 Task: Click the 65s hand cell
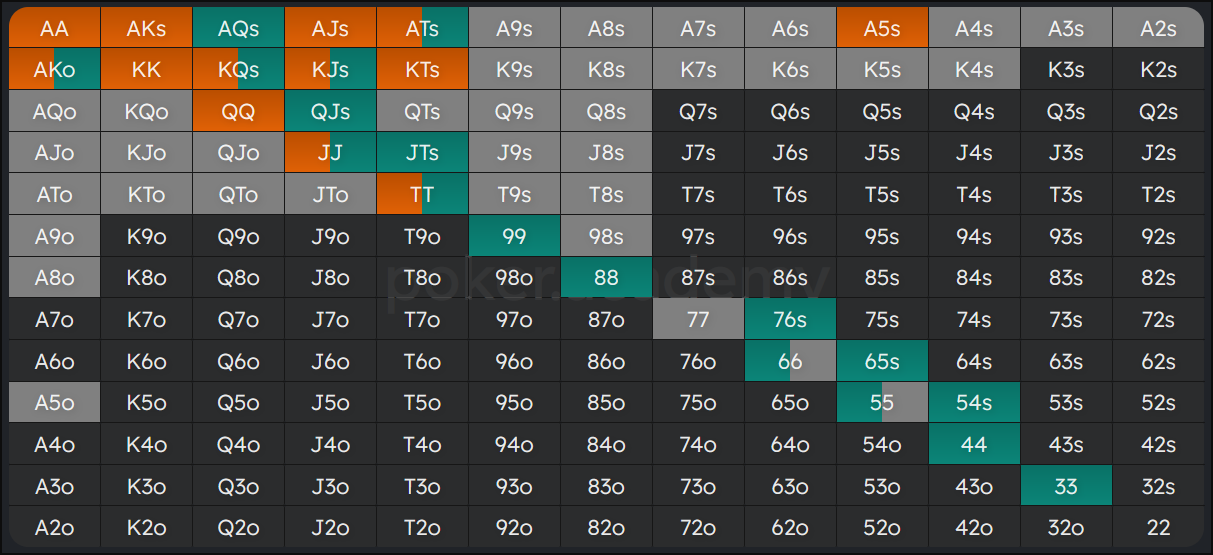(x=882, y=360)
